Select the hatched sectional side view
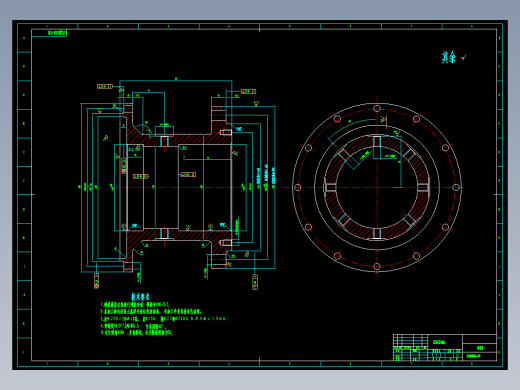Image resolution: width=520 pixels, height=390 pixels. (x=176, y=187)
